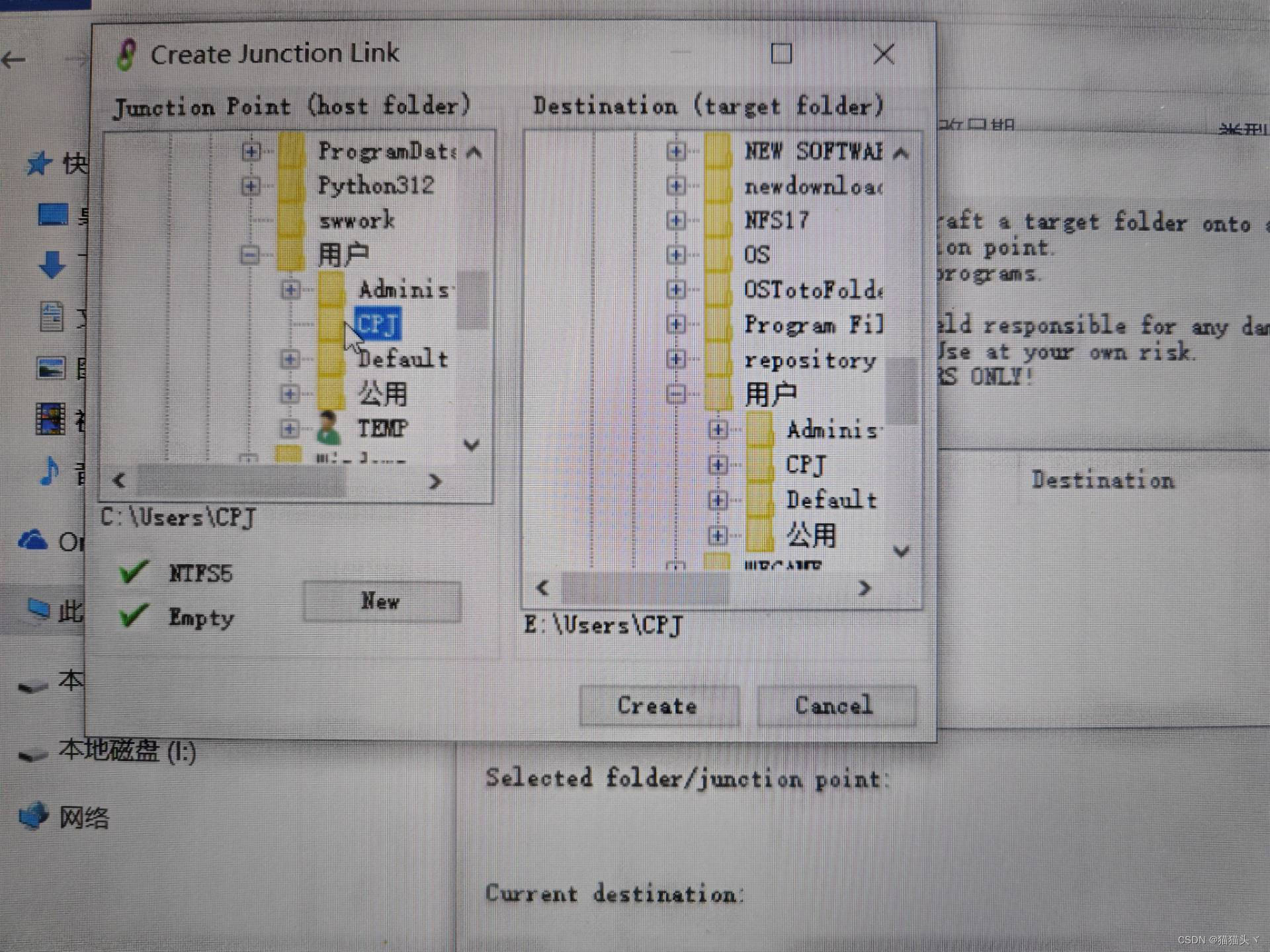Click the TEMP user folder icon
The height and width of the screenshot is (952, 1270).
[x=329, y=428]
